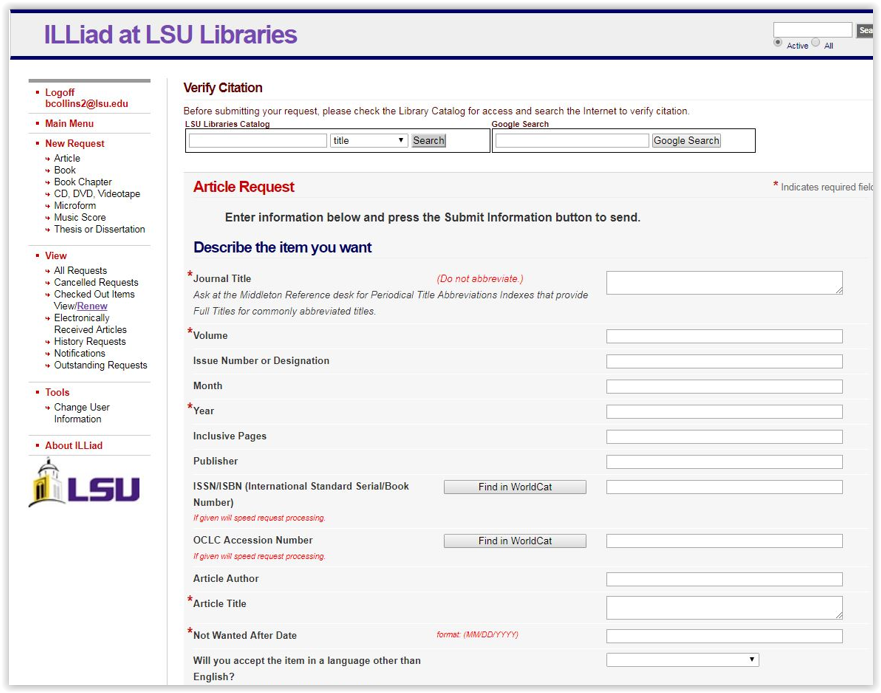The width and height of the screenshot is (881, 693).
Task: Click the Article Title text area
Action: pyautogui.click(x=724, y=608)
